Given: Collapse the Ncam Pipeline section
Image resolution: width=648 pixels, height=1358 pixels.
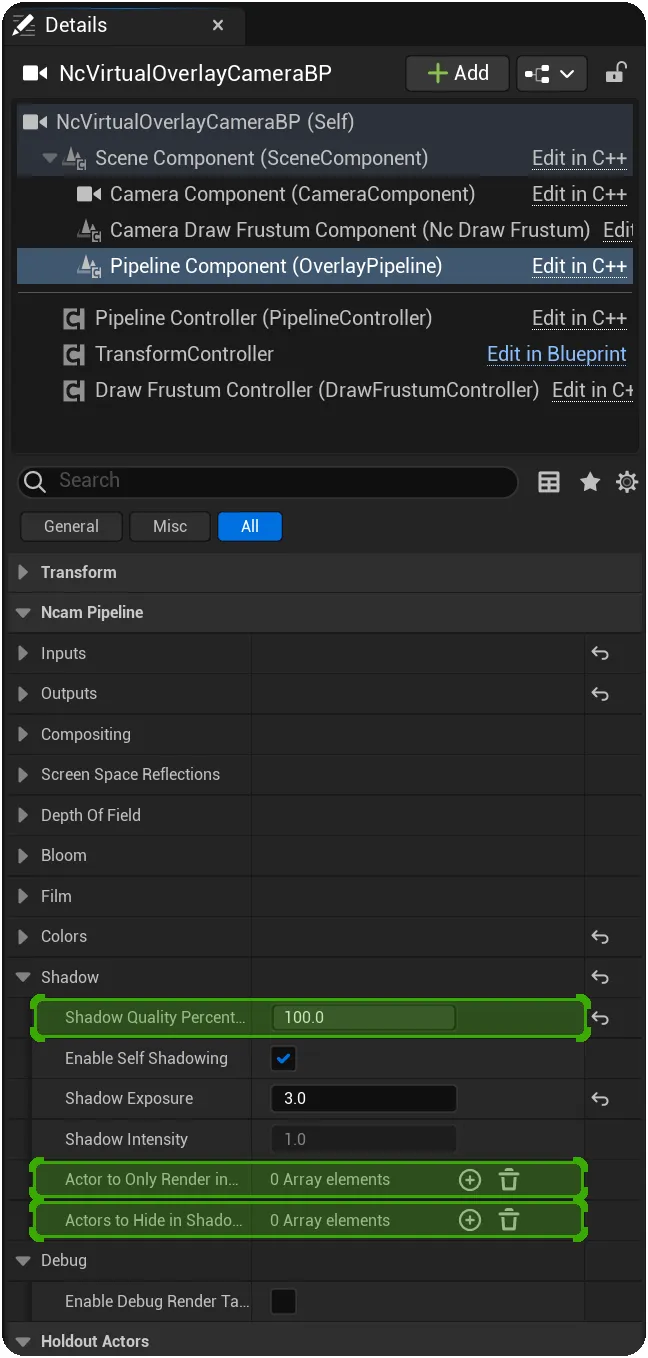Looking at the screenshot, I should pyautogui.click(x=23, y=612).
